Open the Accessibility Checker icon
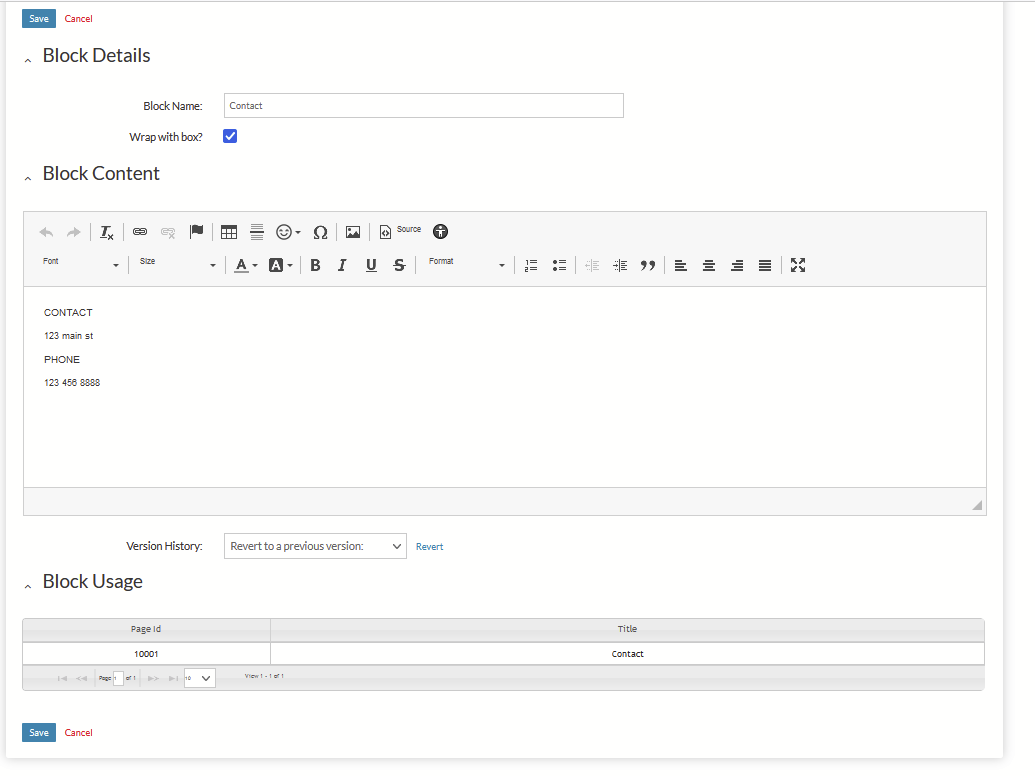The height and width of the screenshot is (776, 1035). 440,232
